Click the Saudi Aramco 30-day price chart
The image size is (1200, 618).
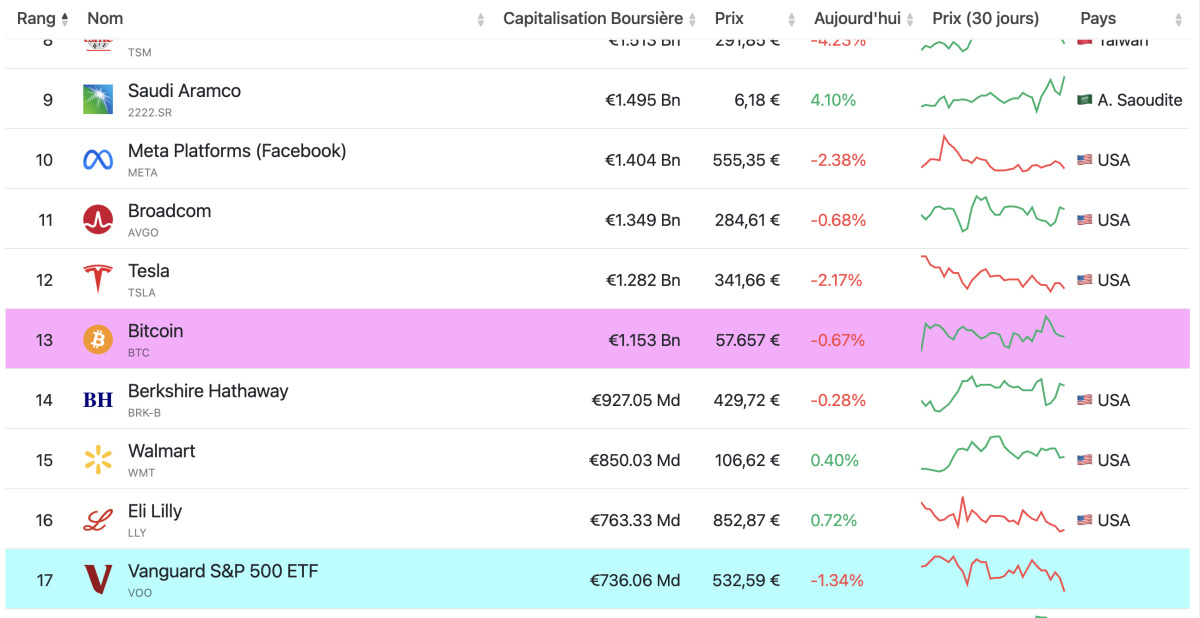click(x=993, y=93)
